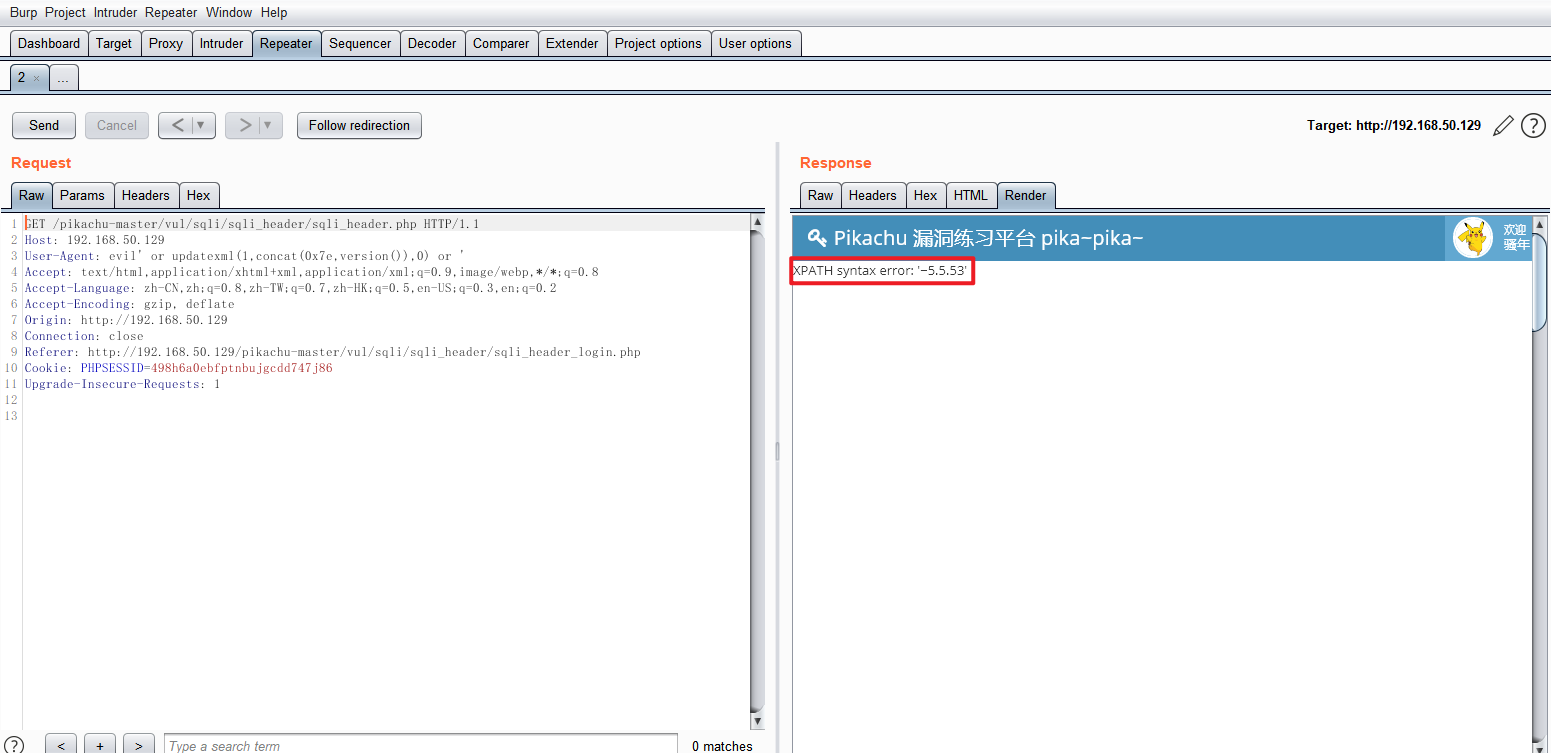Open the Intruder menu
Viewport: 1551px width, 753px height.
point(116,13)
